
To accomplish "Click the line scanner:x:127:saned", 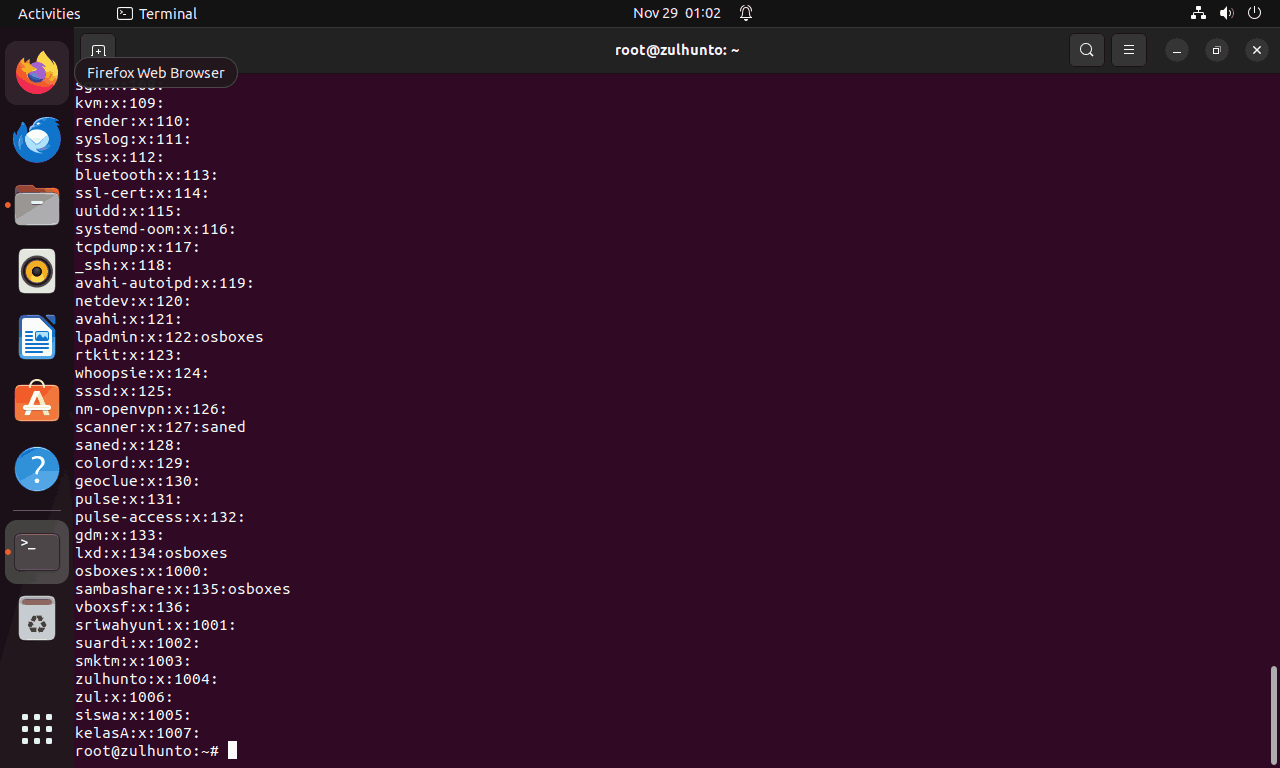I will [x=160, y=427].
